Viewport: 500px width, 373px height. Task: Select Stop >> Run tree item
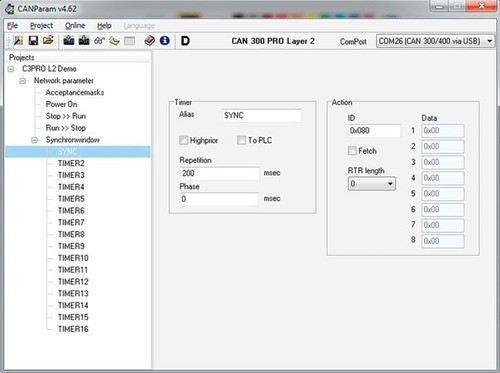tap(66, 116)
